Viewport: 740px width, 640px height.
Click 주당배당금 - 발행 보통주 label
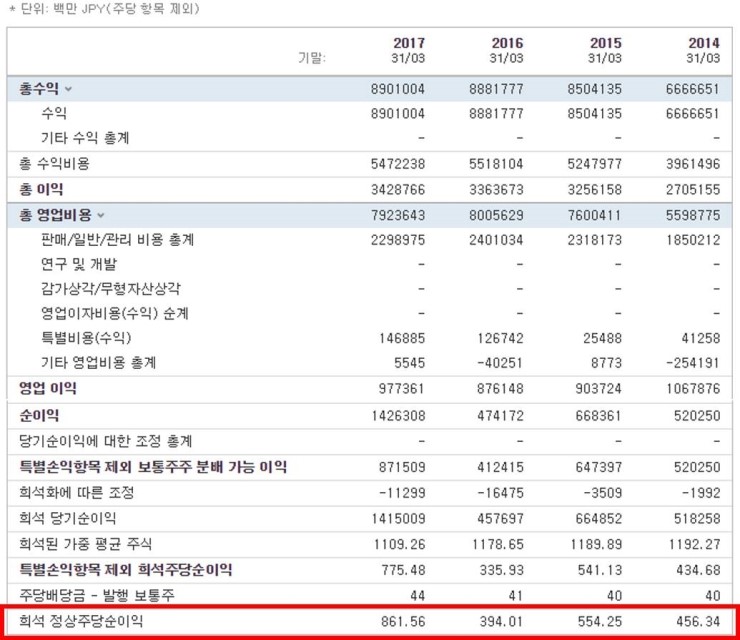tap(97, 595)
